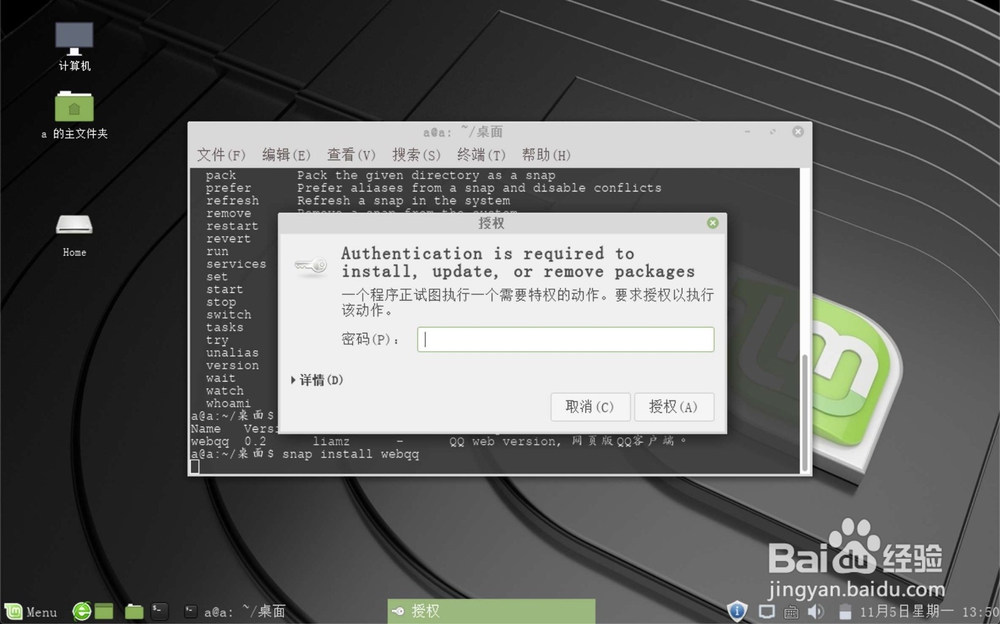1000x624 pixels.
Task: Click the keyboard input method tray icon
Action: click(791, 612)
